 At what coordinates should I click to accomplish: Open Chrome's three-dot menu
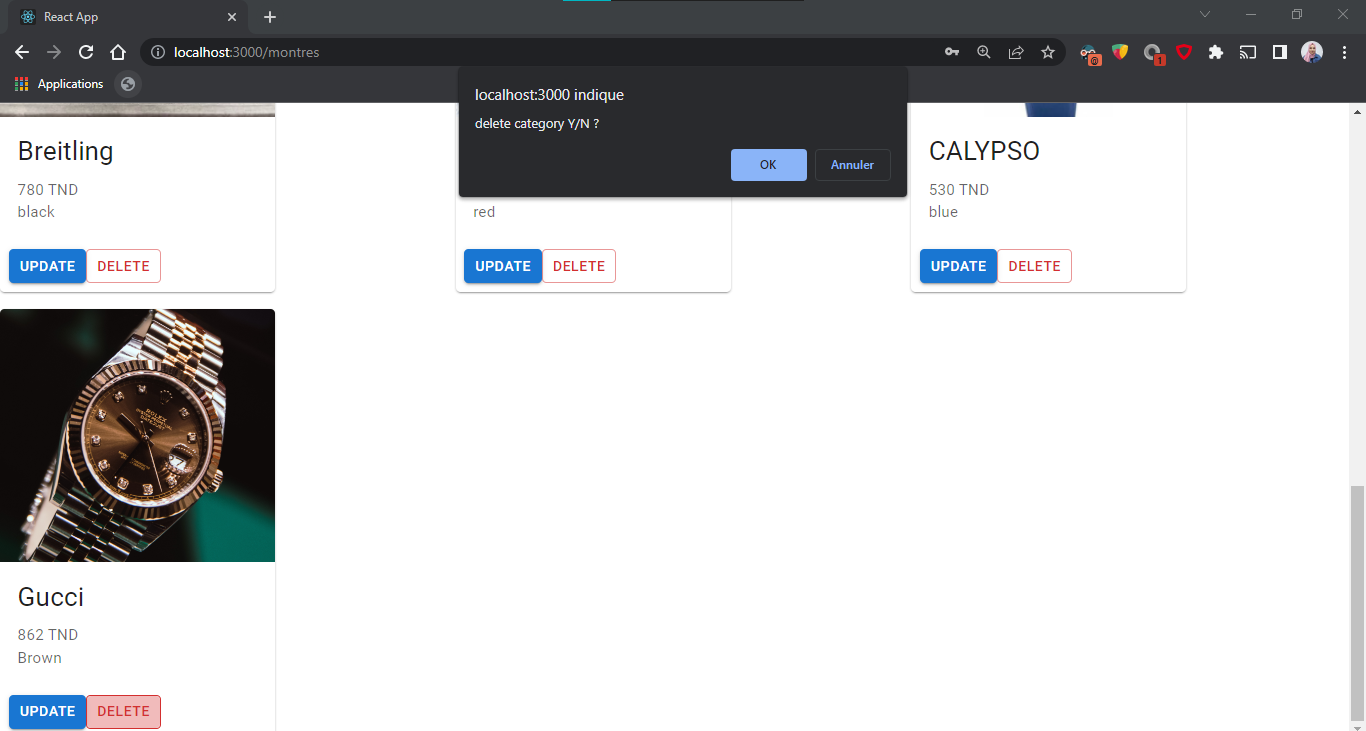(1344, 52)
